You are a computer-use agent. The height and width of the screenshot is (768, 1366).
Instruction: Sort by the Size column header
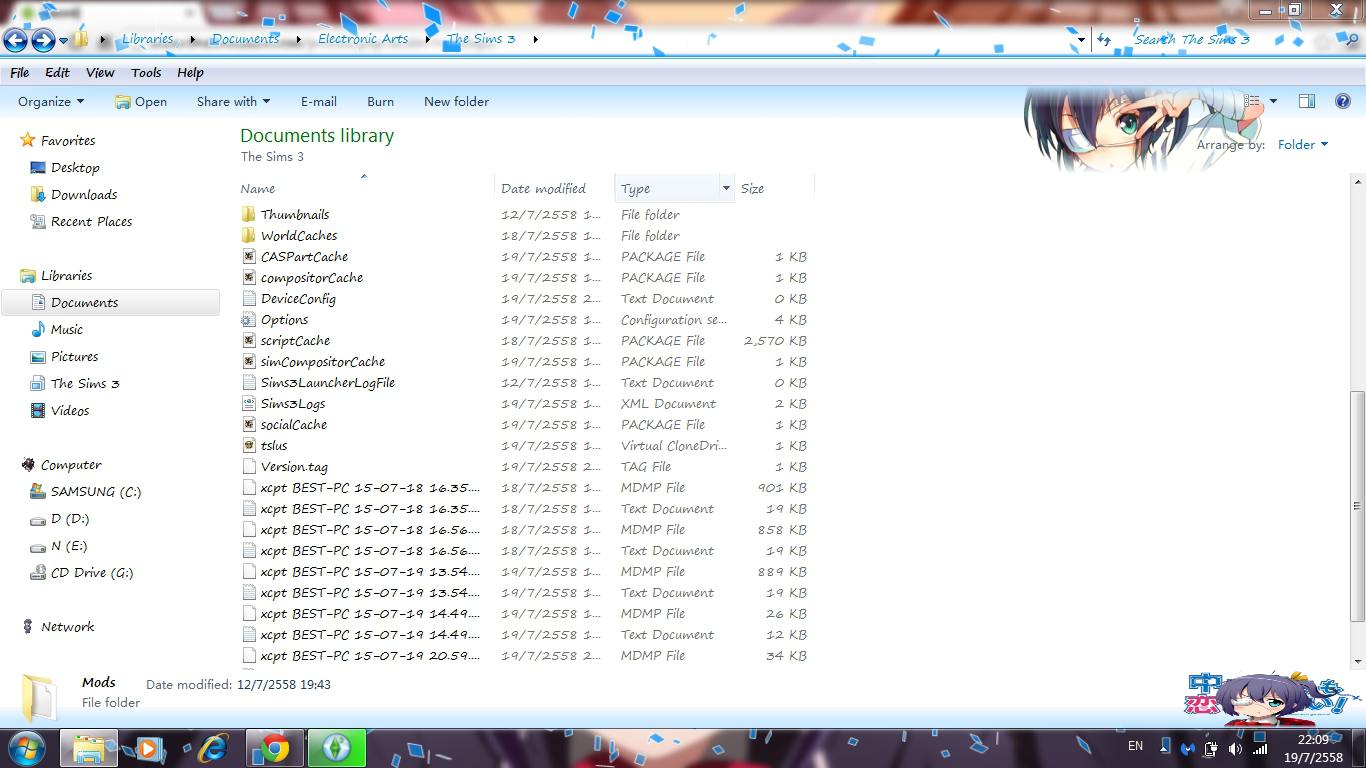(x=774, y=188)
